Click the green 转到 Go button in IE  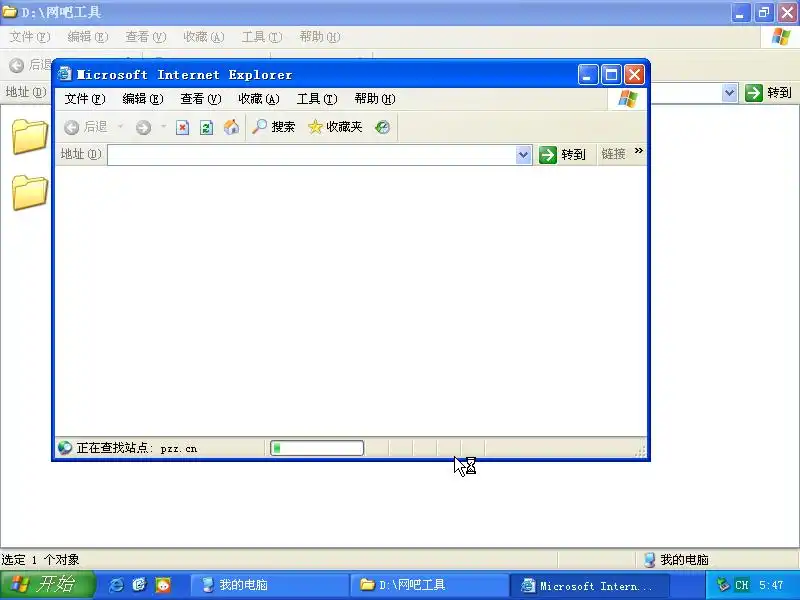point(562,155)
